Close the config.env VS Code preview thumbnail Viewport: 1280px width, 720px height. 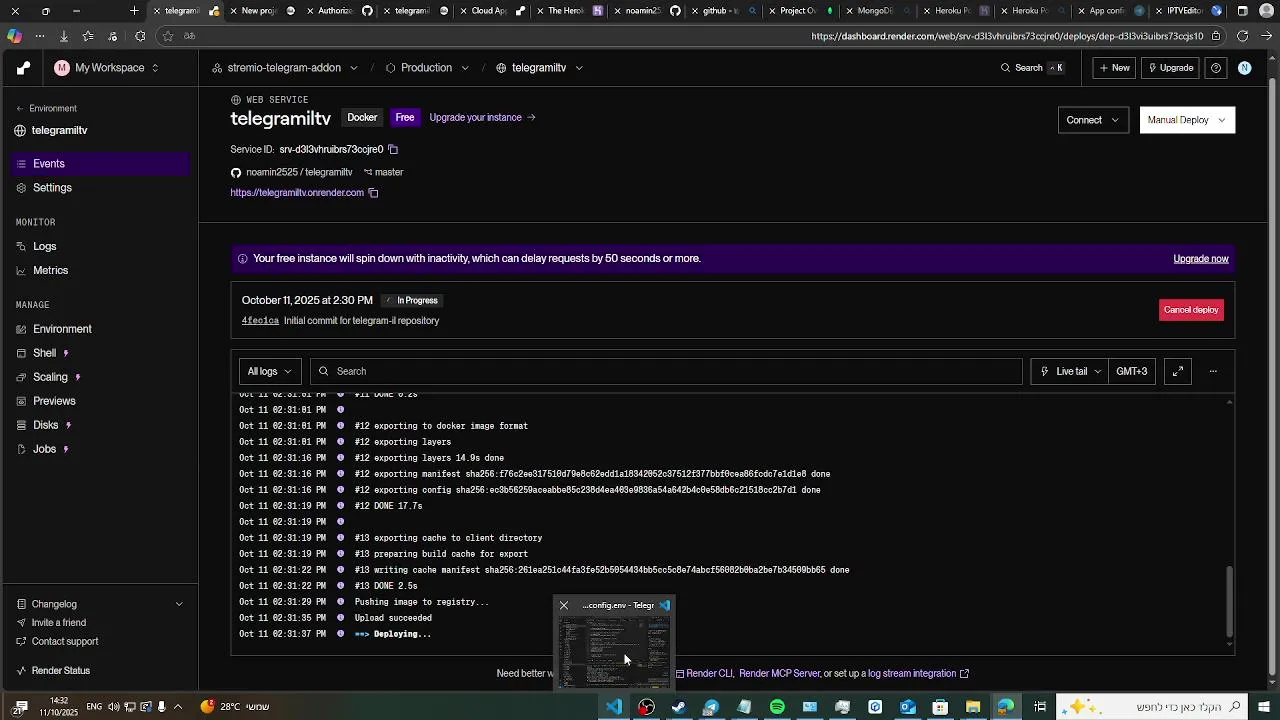(564, 605)
